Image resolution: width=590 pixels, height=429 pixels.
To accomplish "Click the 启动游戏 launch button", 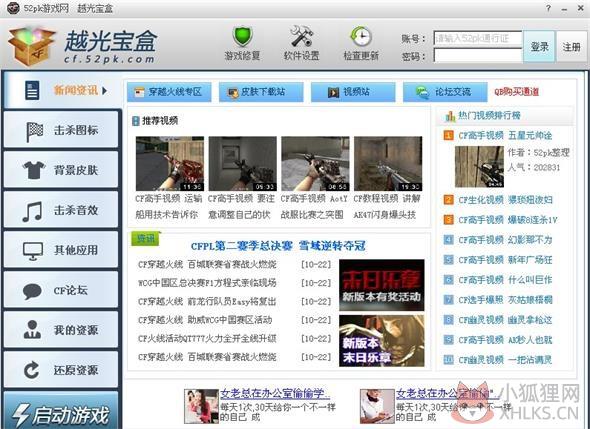I will [x=61, y=411].
